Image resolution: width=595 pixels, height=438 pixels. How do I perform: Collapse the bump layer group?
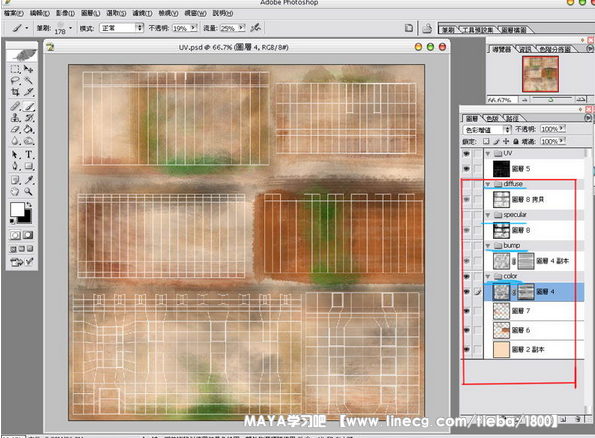point(488,246)
